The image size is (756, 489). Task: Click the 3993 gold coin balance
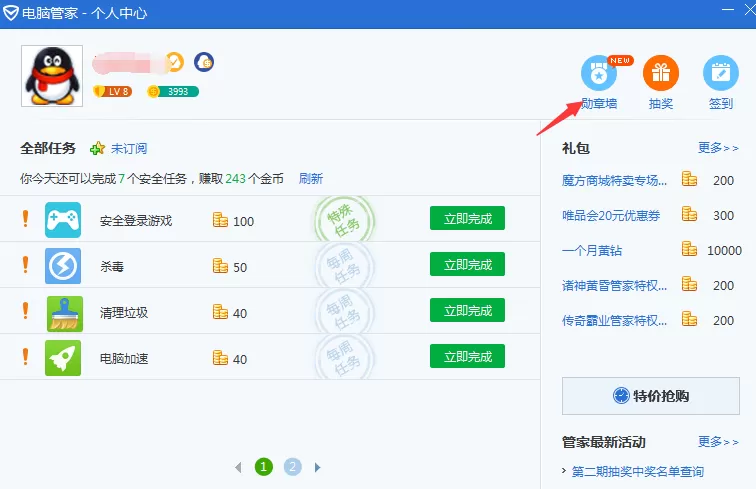(173, 91)
